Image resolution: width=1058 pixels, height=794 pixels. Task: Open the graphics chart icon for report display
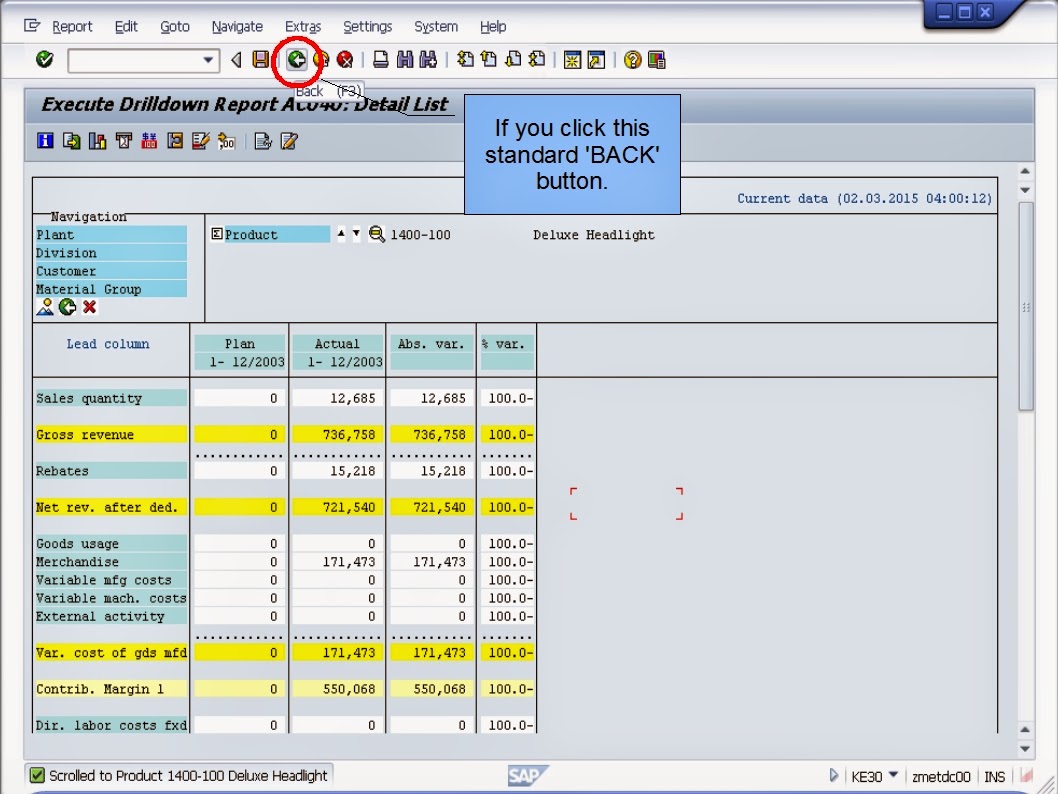(x=97, y=141)
